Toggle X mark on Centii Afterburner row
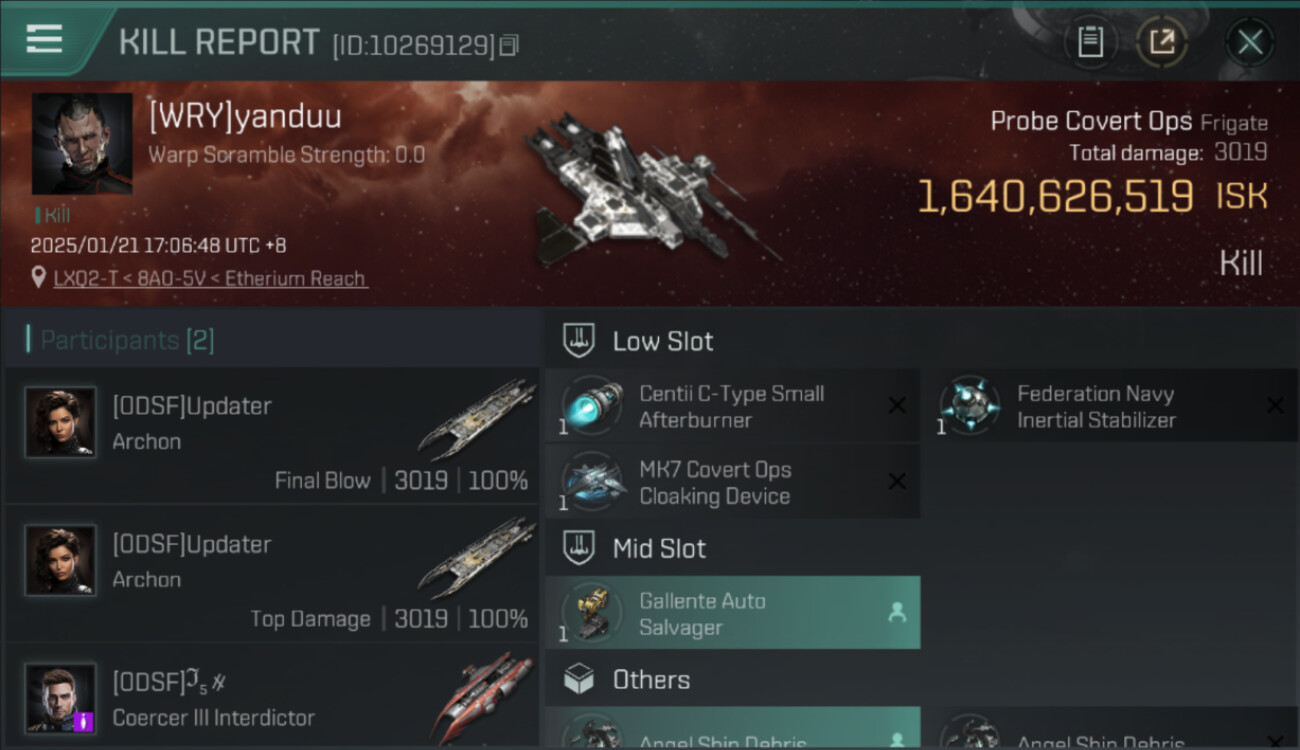This screenshot has height=750, width=1300. (x=897, y=405)
